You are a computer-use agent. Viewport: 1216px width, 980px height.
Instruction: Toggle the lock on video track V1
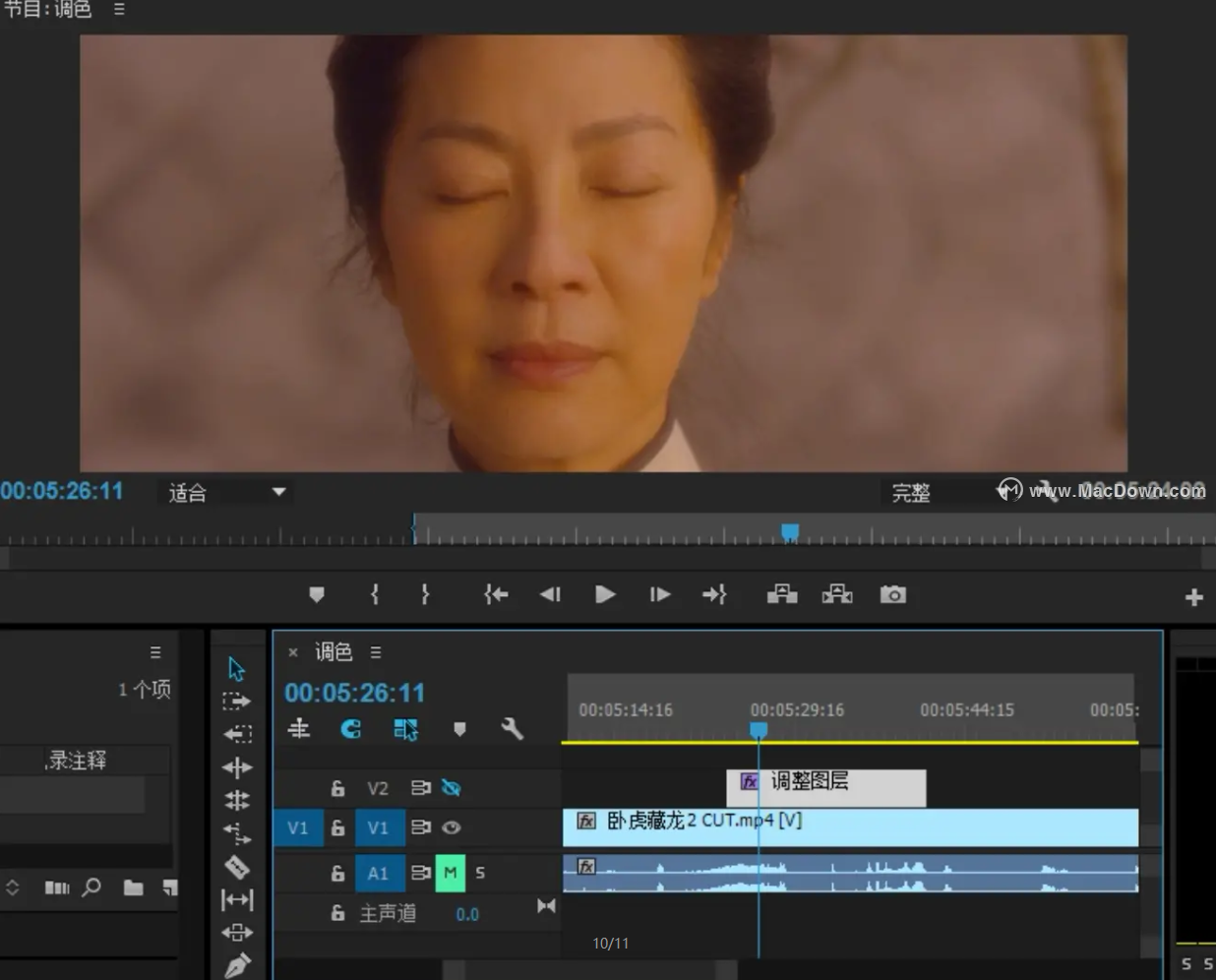(337, 828)
